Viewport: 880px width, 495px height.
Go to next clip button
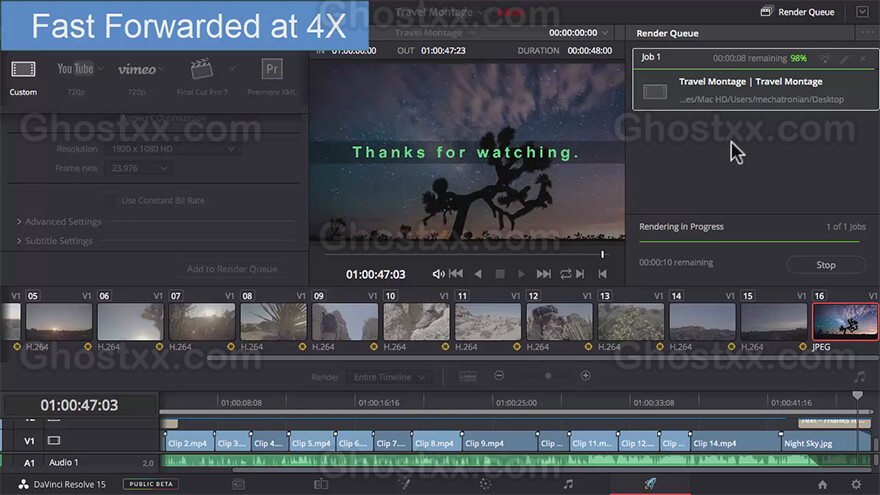[x=580, y=274]
